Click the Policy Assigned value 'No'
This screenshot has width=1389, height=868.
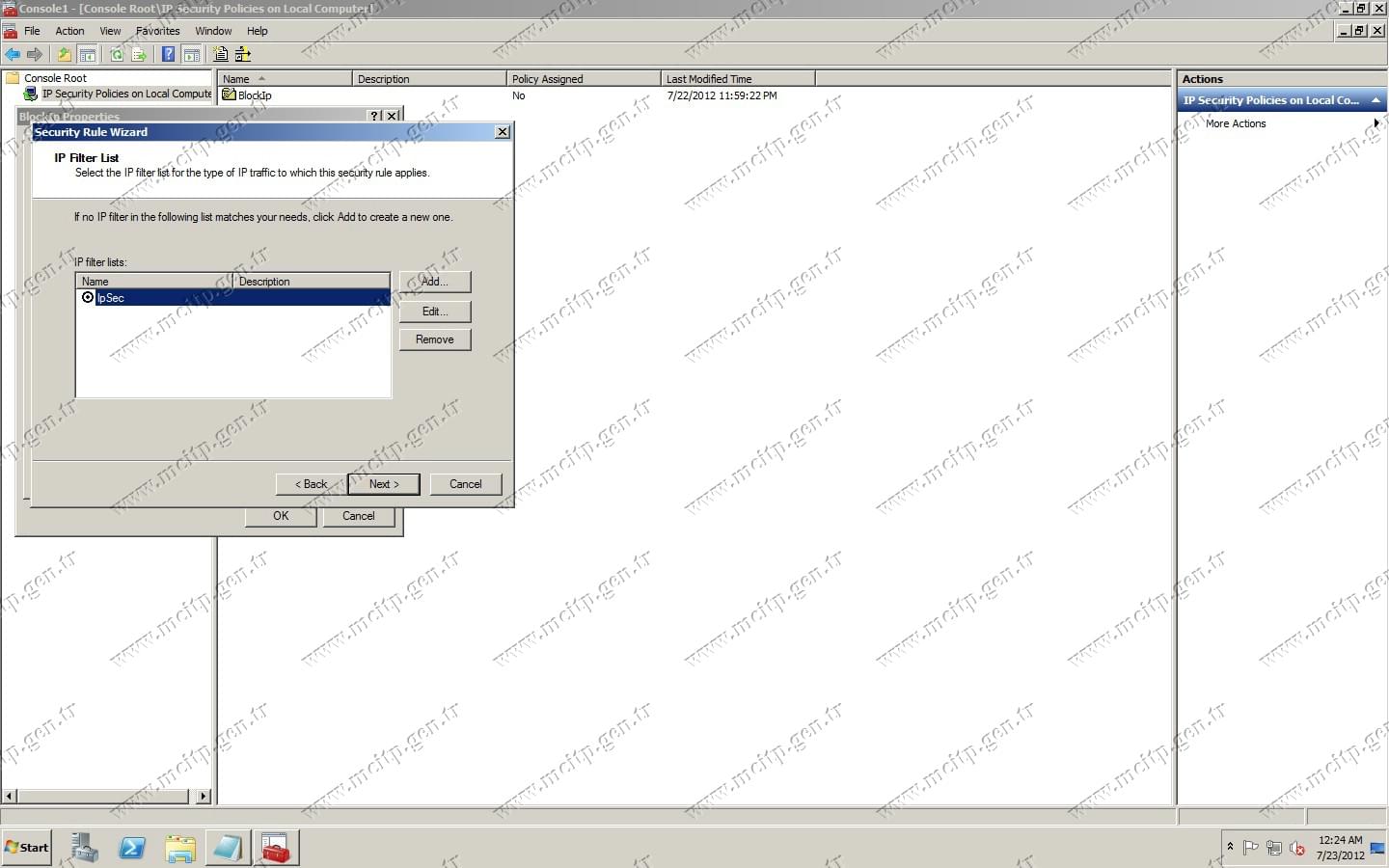[x=519, y=95]
